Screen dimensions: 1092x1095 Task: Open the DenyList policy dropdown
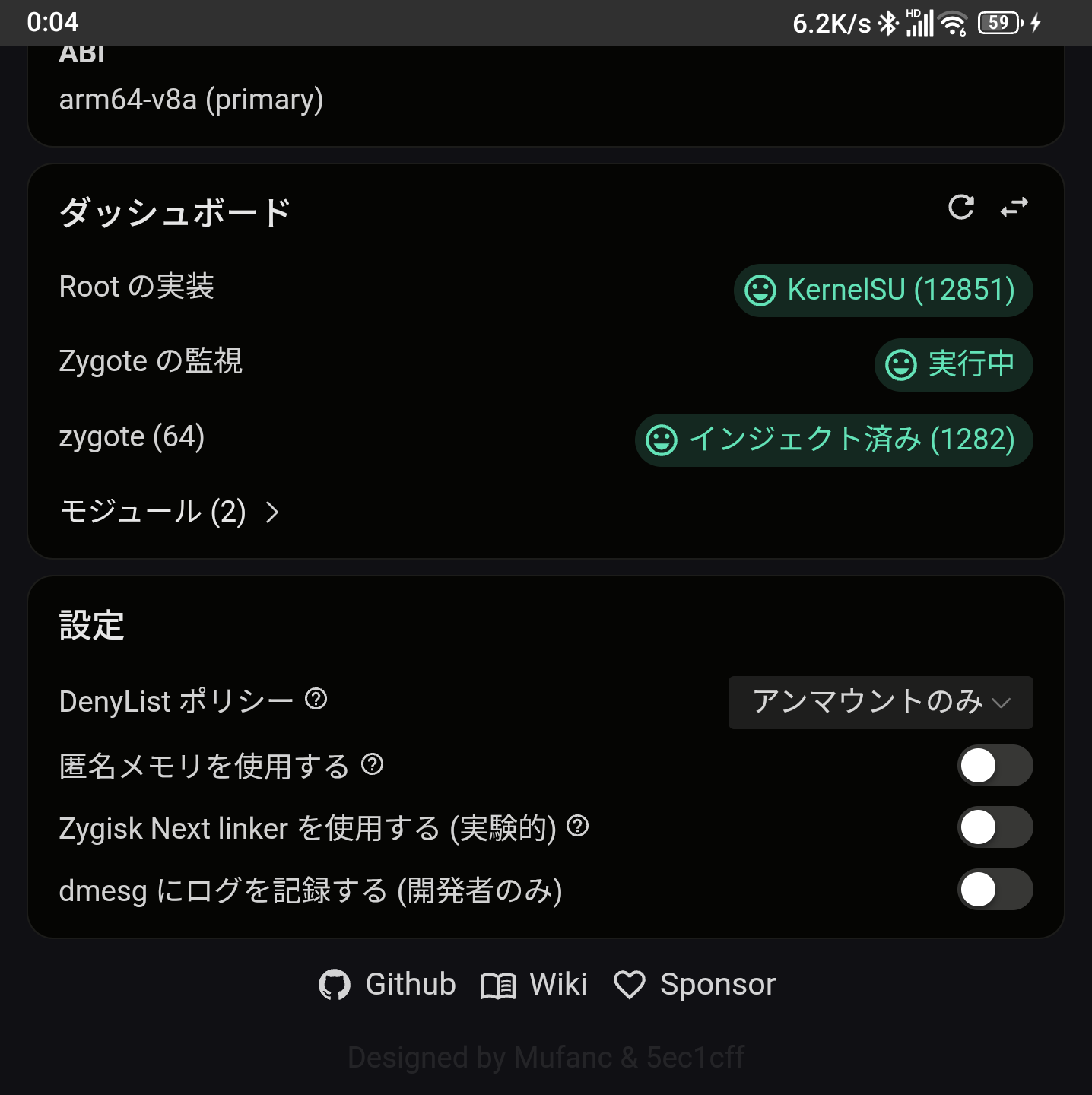880,702
